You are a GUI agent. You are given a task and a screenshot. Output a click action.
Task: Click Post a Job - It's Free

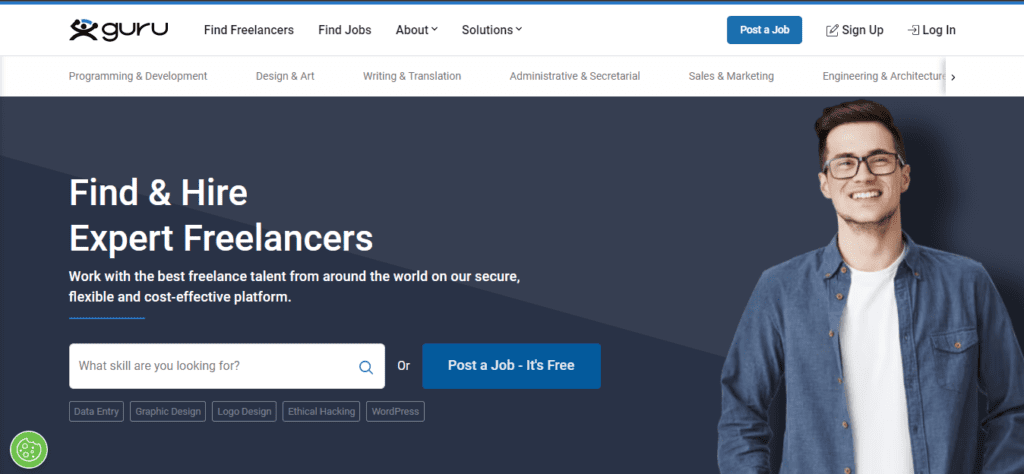coord(511,366)
